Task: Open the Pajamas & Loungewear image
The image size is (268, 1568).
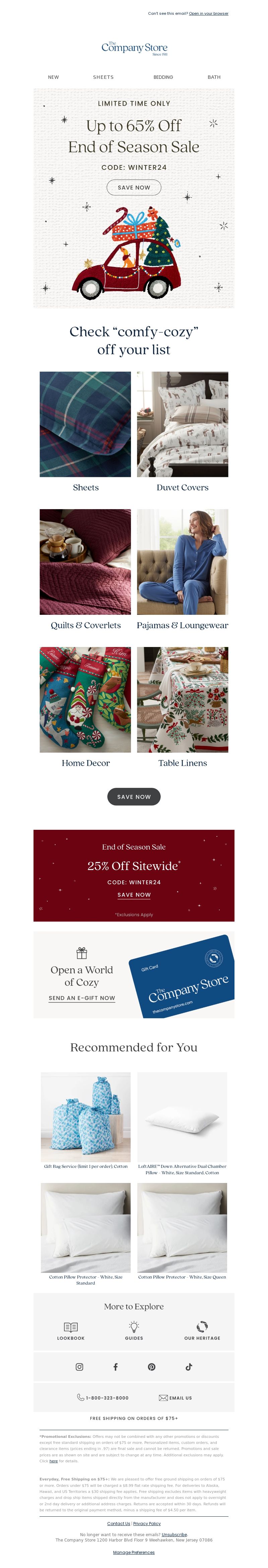Action: 182,562
